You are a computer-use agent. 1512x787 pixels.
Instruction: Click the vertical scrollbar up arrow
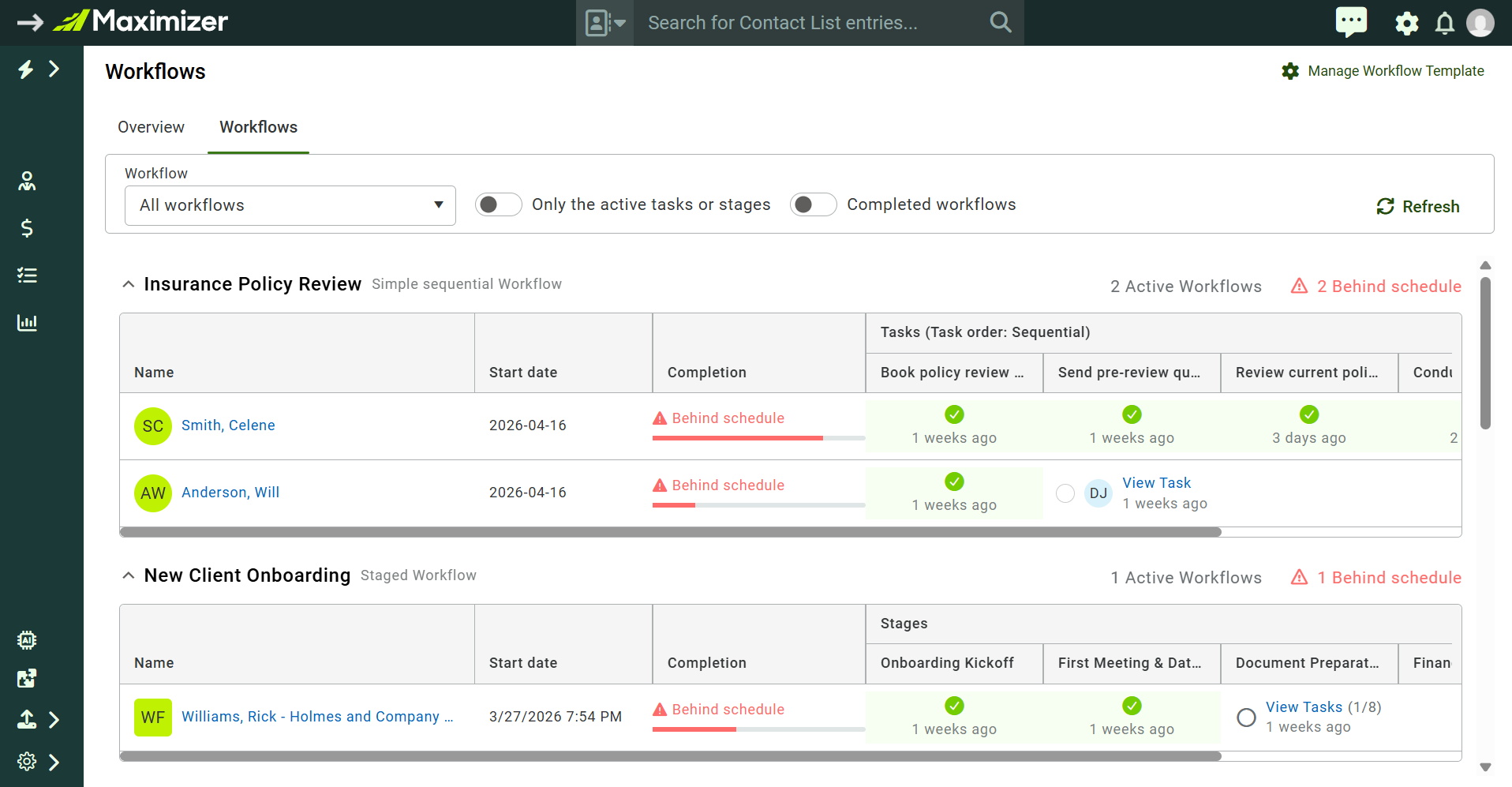coord(1485,265)
